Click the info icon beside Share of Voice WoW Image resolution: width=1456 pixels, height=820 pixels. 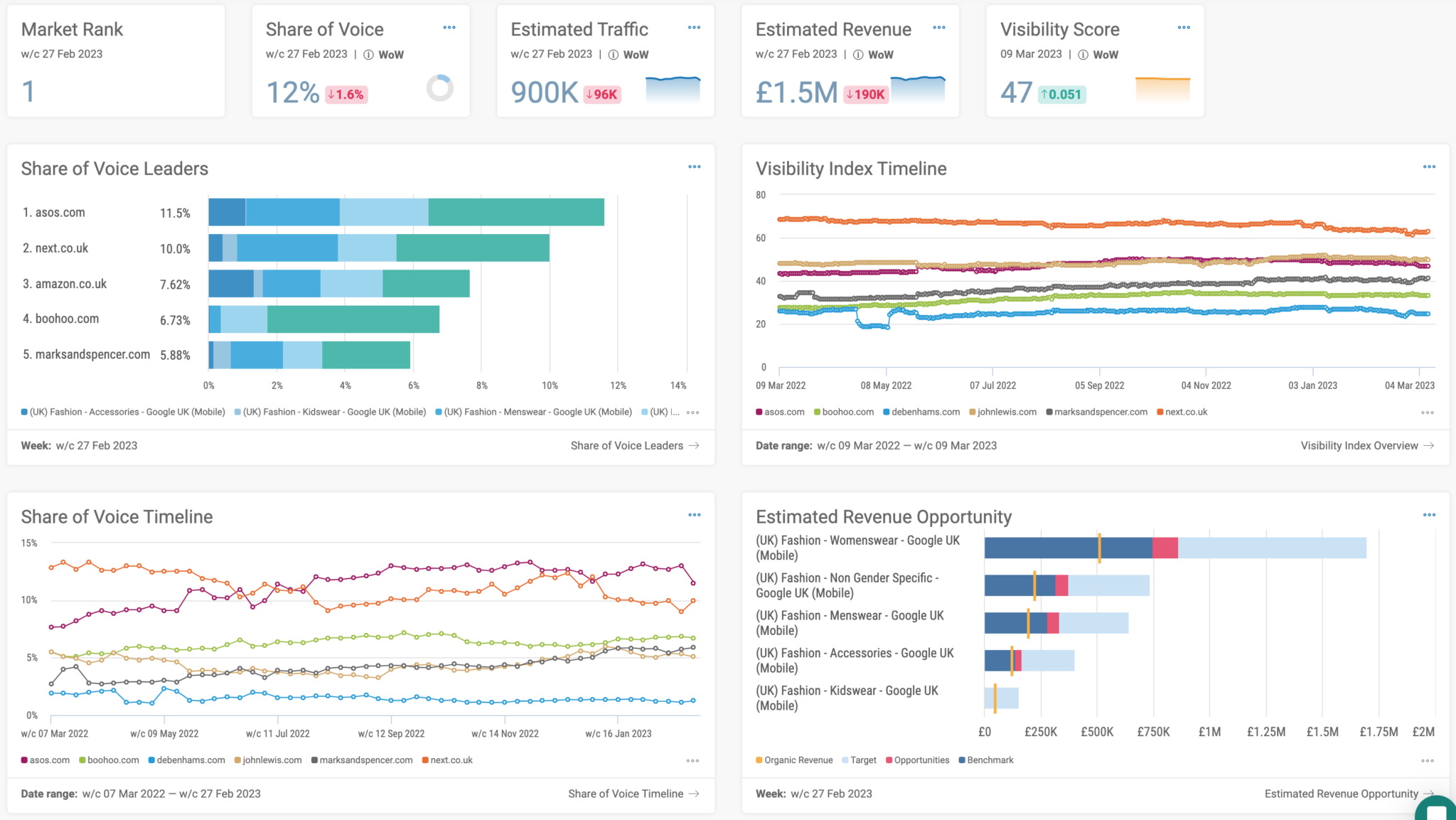(x=368, y=54)
